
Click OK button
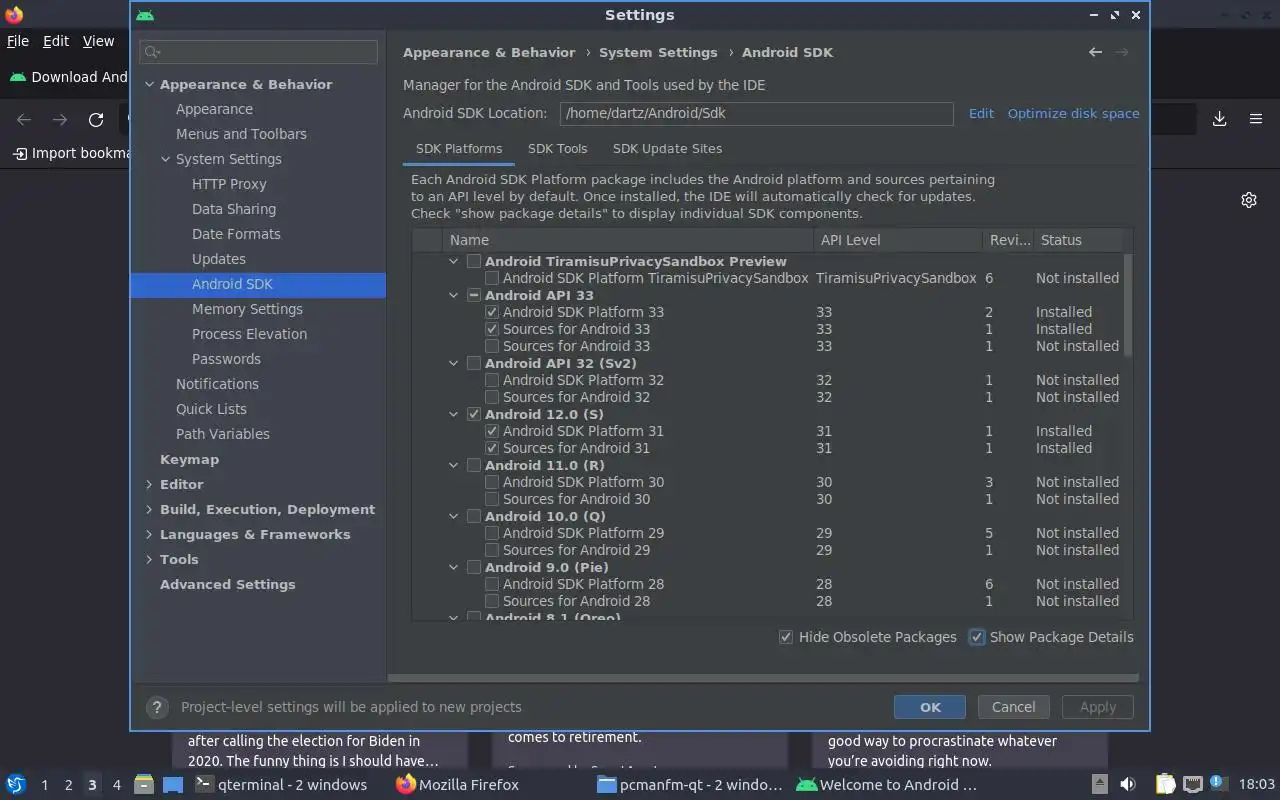coord(930,707)
